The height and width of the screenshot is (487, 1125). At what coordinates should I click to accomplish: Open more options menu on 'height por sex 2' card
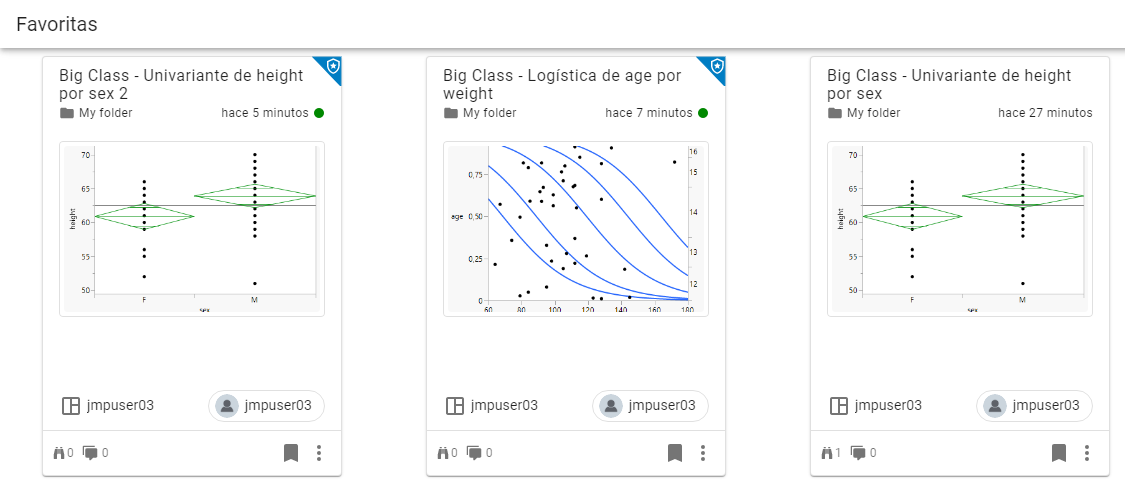[319, 453]
